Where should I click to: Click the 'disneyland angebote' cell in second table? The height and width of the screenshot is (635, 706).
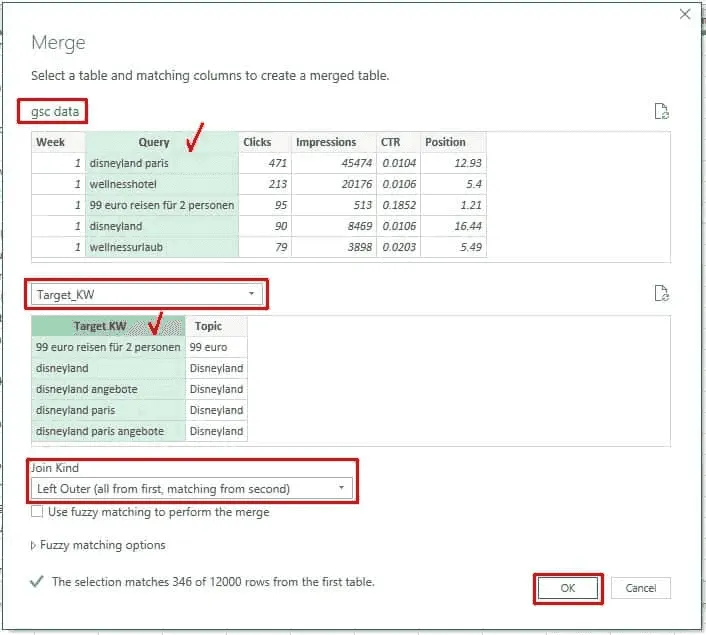coord(87,389)
